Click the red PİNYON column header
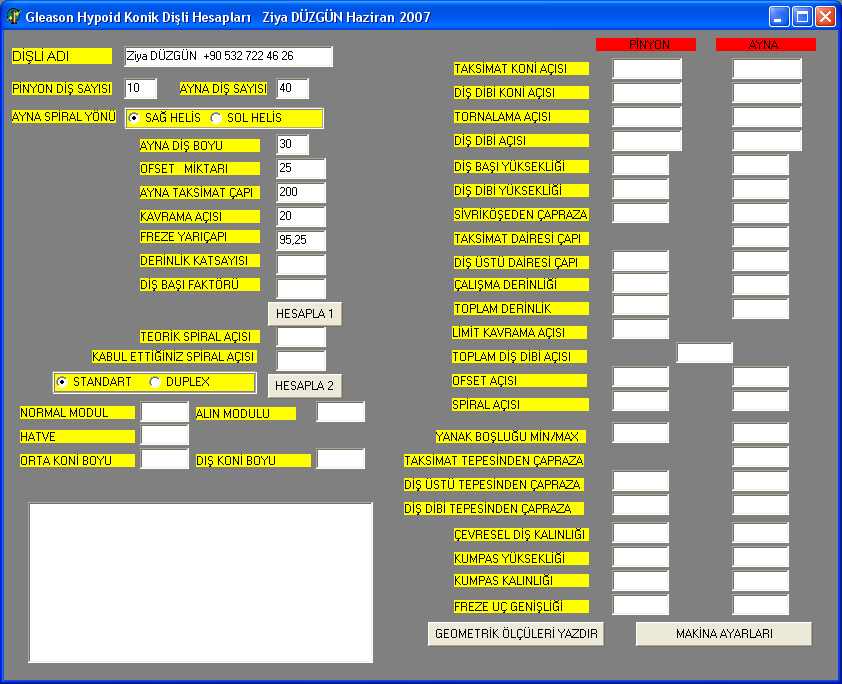This screenshot has height=684, width=842. [x=645, y=45]
